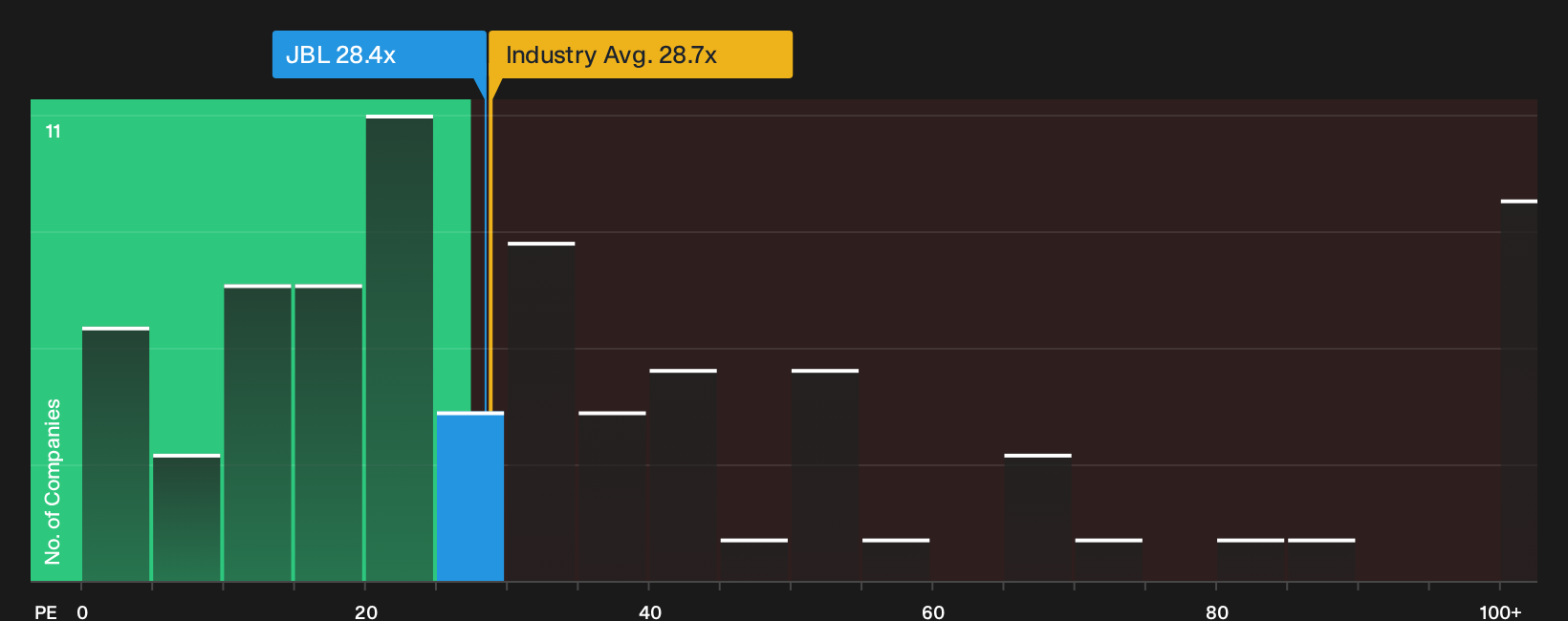The width and height of the screenshot is (1568, 621).
Task: Select the bar for PE 65 to 70
Action: [x=1037, y=518]
